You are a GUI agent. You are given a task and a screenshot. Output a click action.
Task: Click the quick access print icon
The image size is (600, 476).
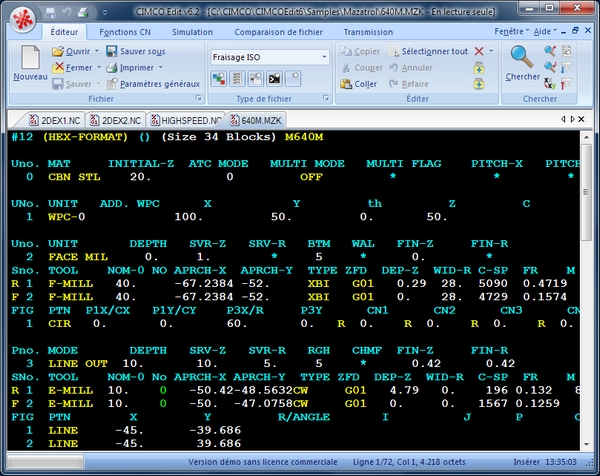[x=83, y=13]
